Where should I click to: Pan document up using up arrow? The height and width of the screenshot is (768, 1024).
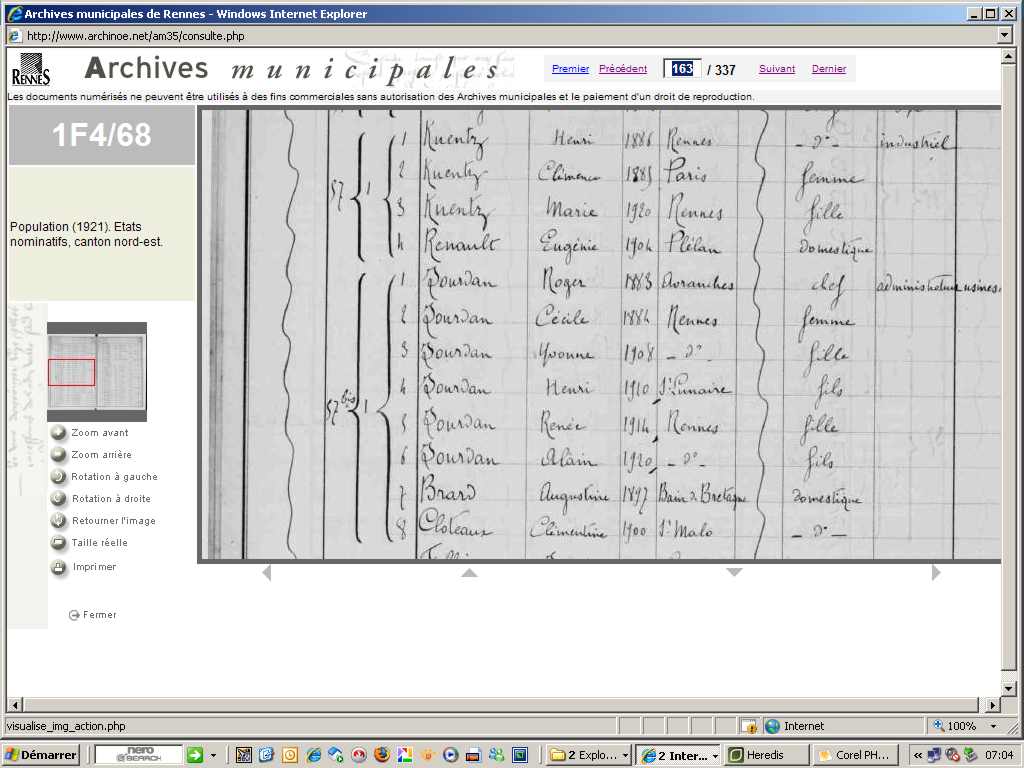pos(469,573)
